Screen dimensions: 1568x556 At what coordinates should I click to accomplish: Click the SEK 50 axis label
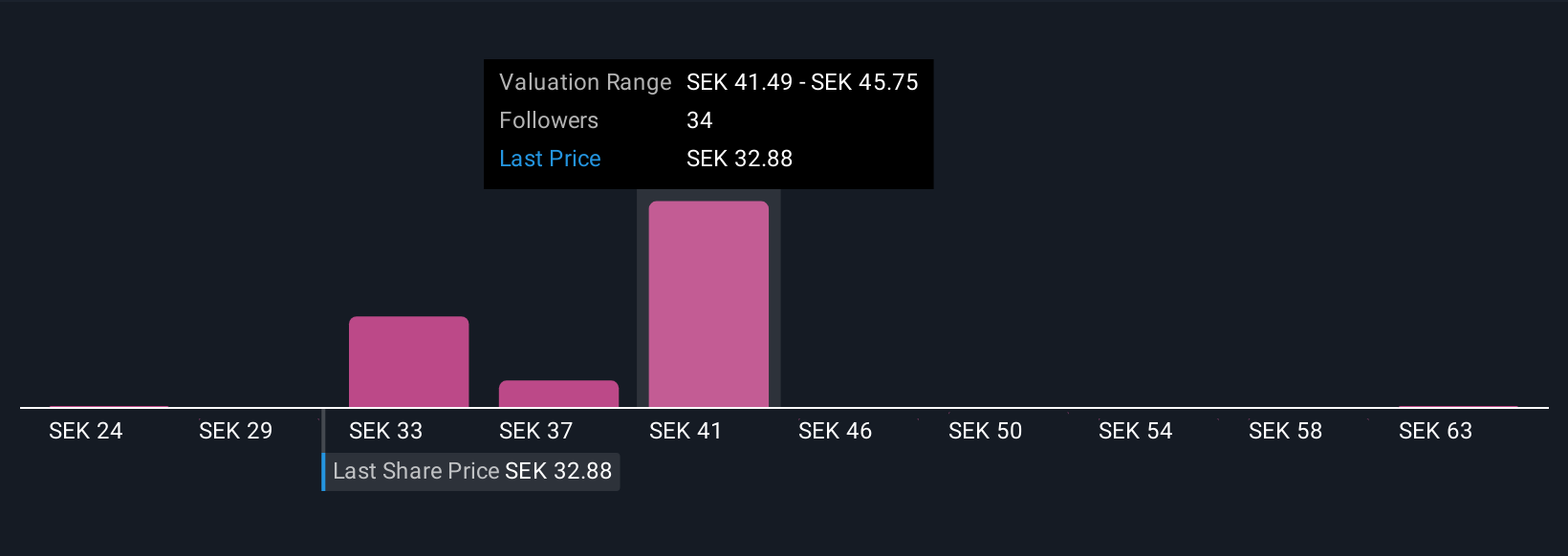pyautogui.click(x=985, y=431)
